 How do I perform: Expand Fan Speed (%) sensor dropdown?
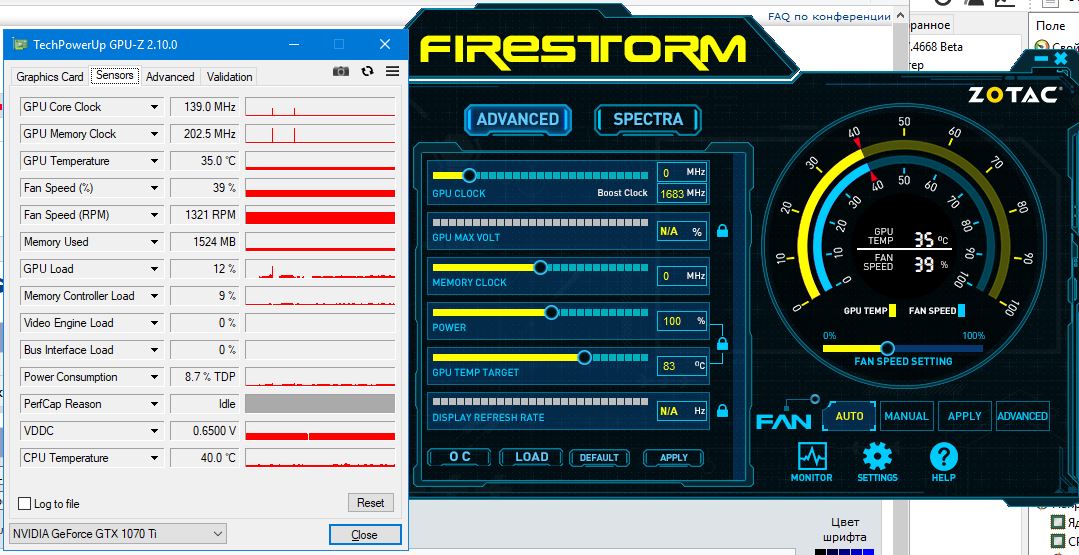[154, 188]
